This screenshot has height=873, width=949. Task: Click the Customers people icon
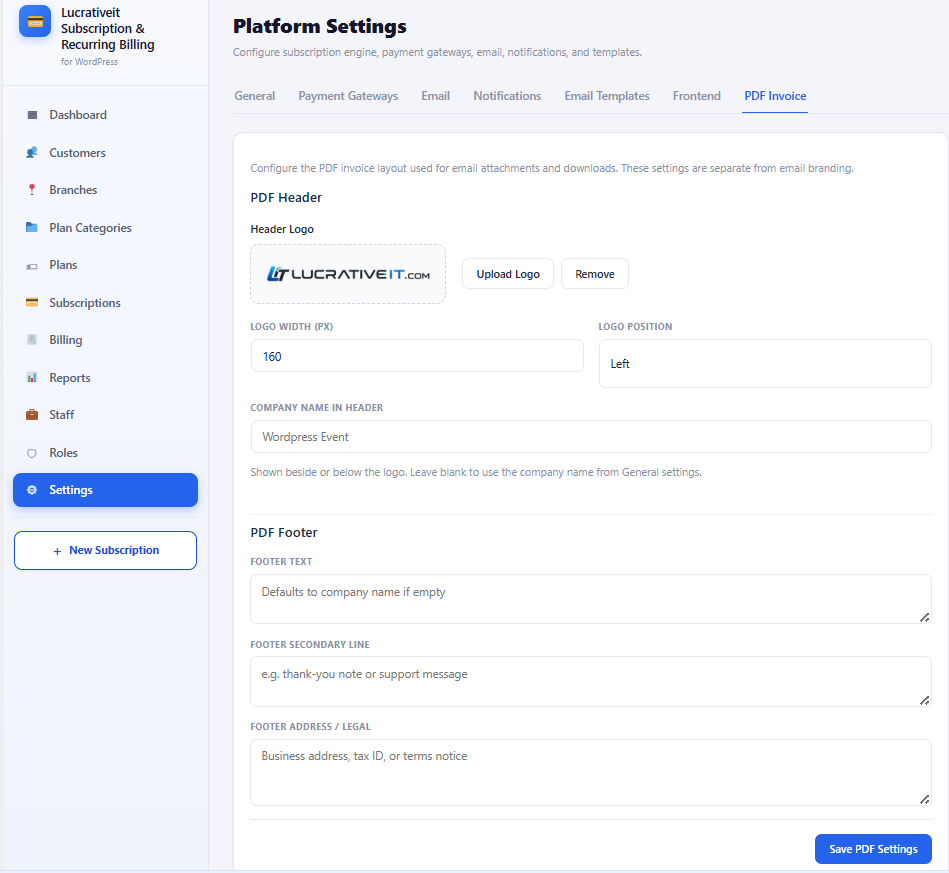(32, 153)
